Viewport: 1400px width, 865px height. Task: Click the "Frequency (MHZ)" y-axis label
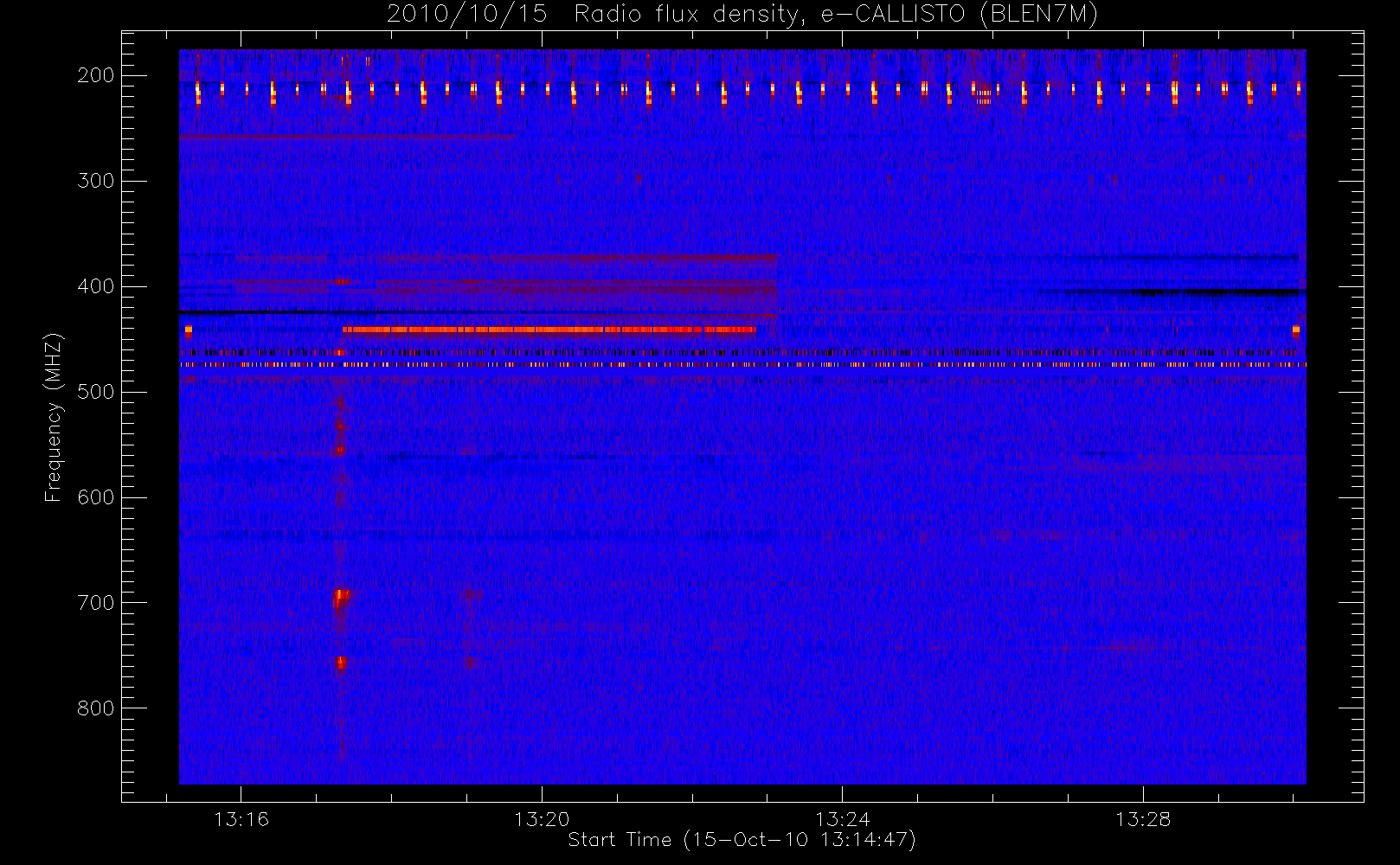pyautogui.click(x=54, y=417)
